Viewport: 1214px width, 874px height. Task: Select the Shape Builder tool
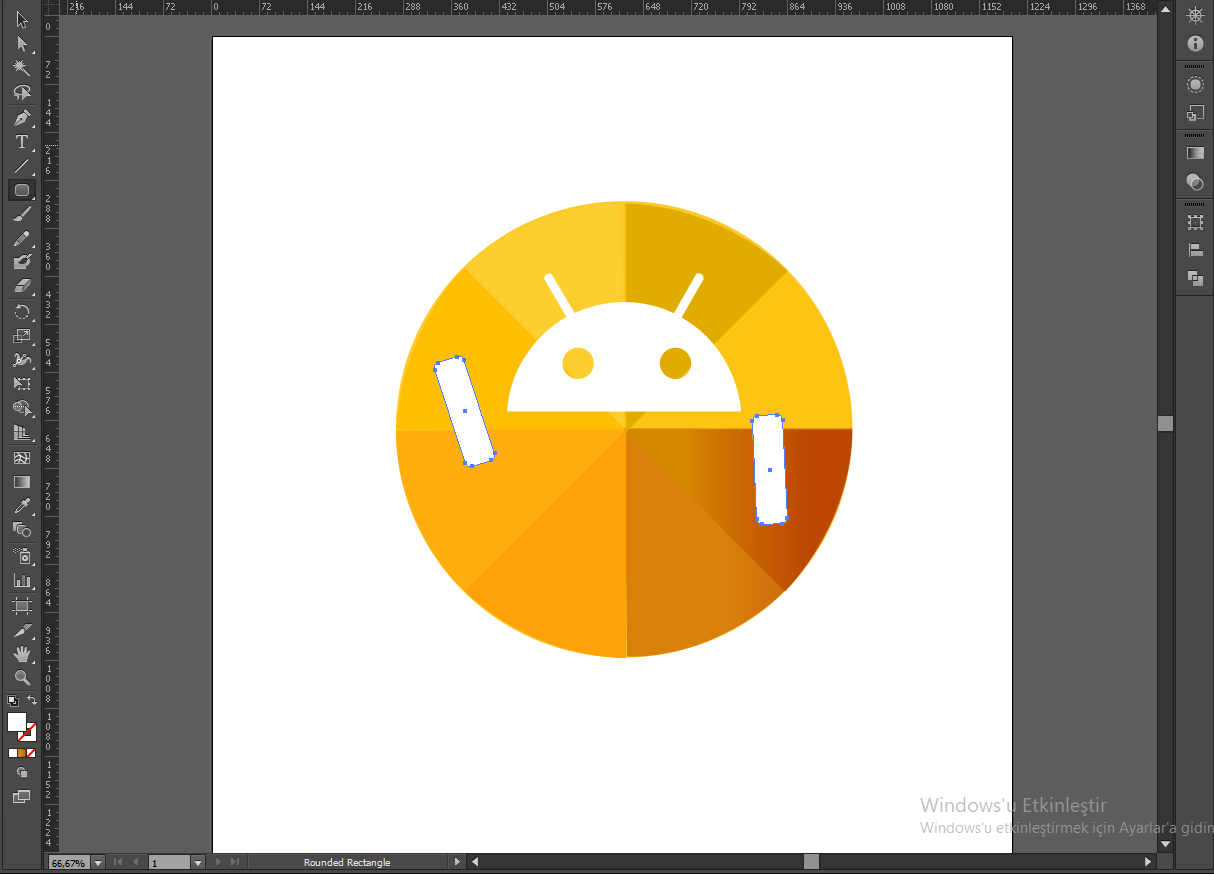click(x=21, y=409)
